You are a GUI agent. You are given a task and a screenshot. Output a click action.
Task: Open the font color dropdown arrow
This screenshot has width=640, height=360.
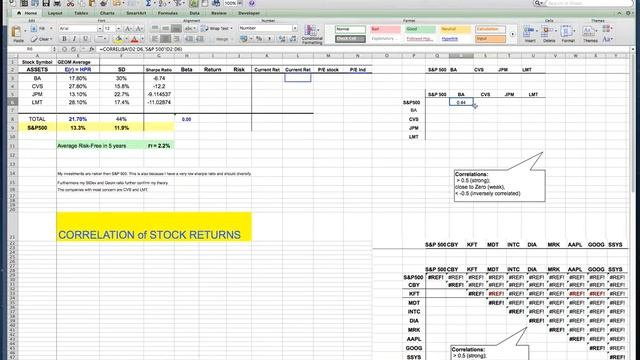tap(142, 39)
